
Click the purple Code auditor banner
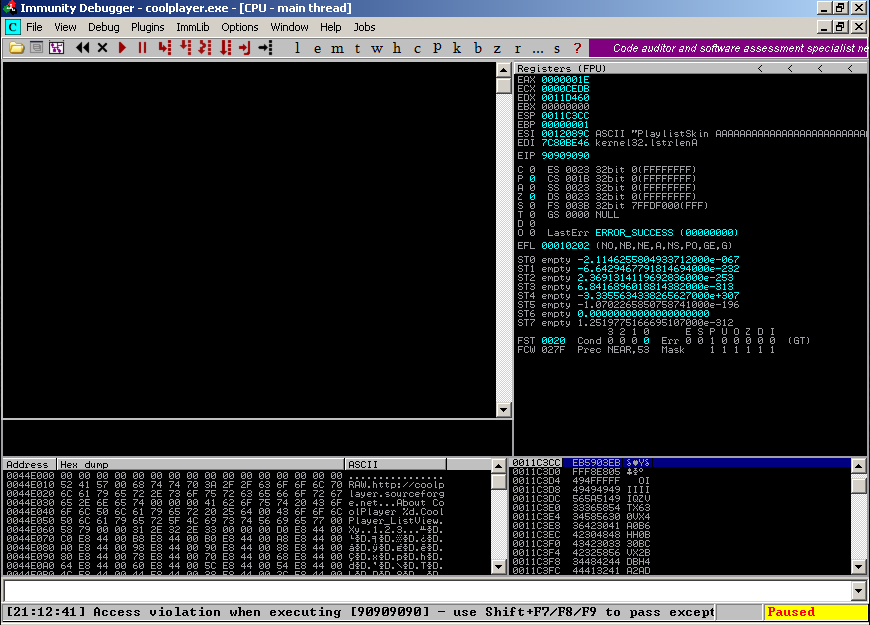click(x=729, y=48)
